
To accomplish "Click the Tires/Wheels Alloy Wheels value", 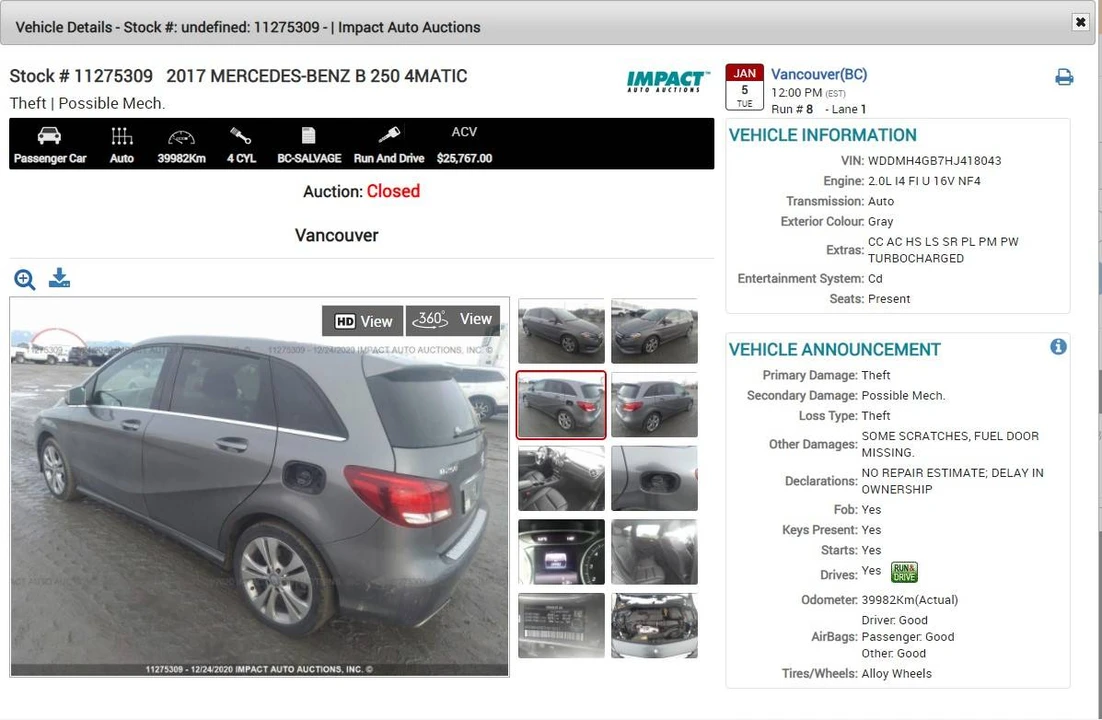I will tap(896, 674).
